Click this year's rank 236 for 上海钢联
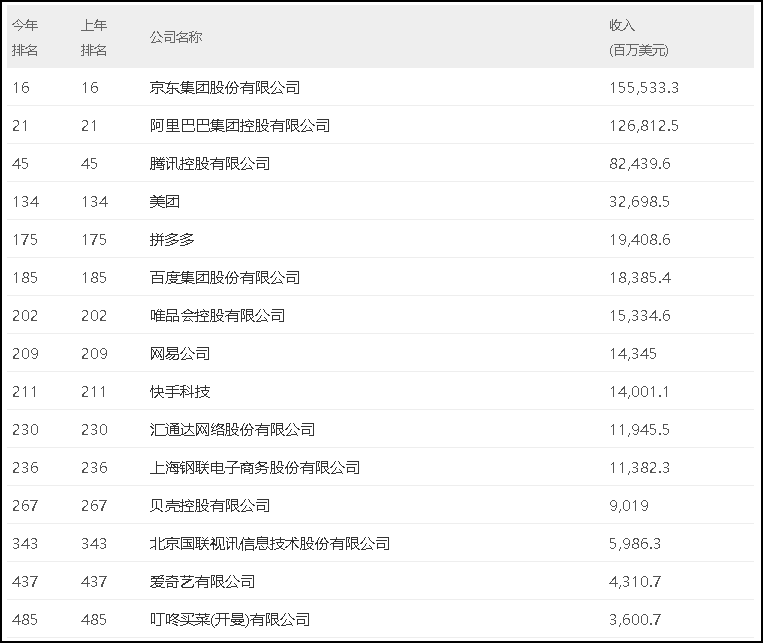Screen dimensions: 763x643 (25, 467)
